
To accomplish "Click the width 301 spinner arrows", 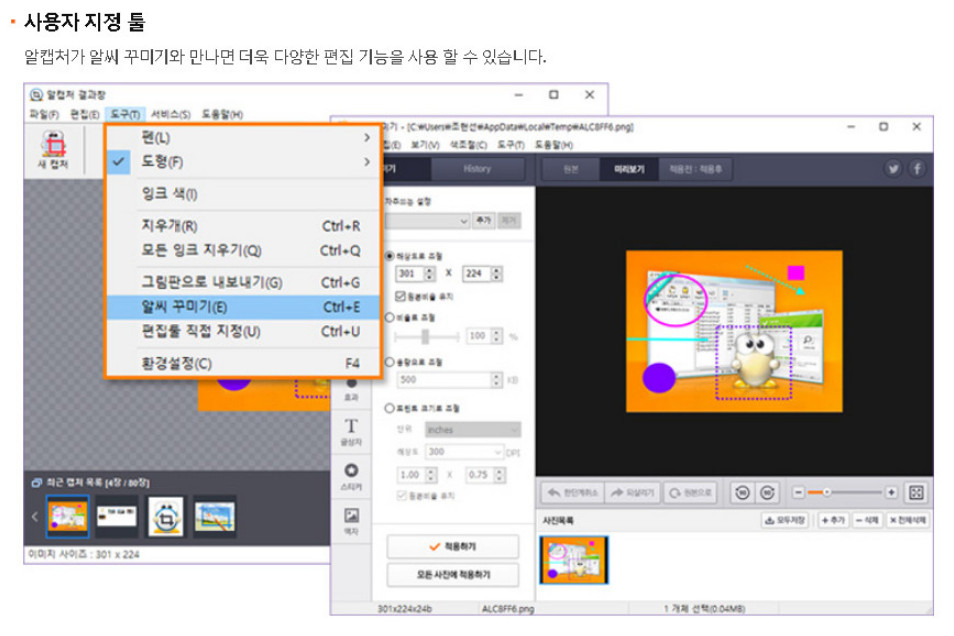I will [x=430, y=274].
